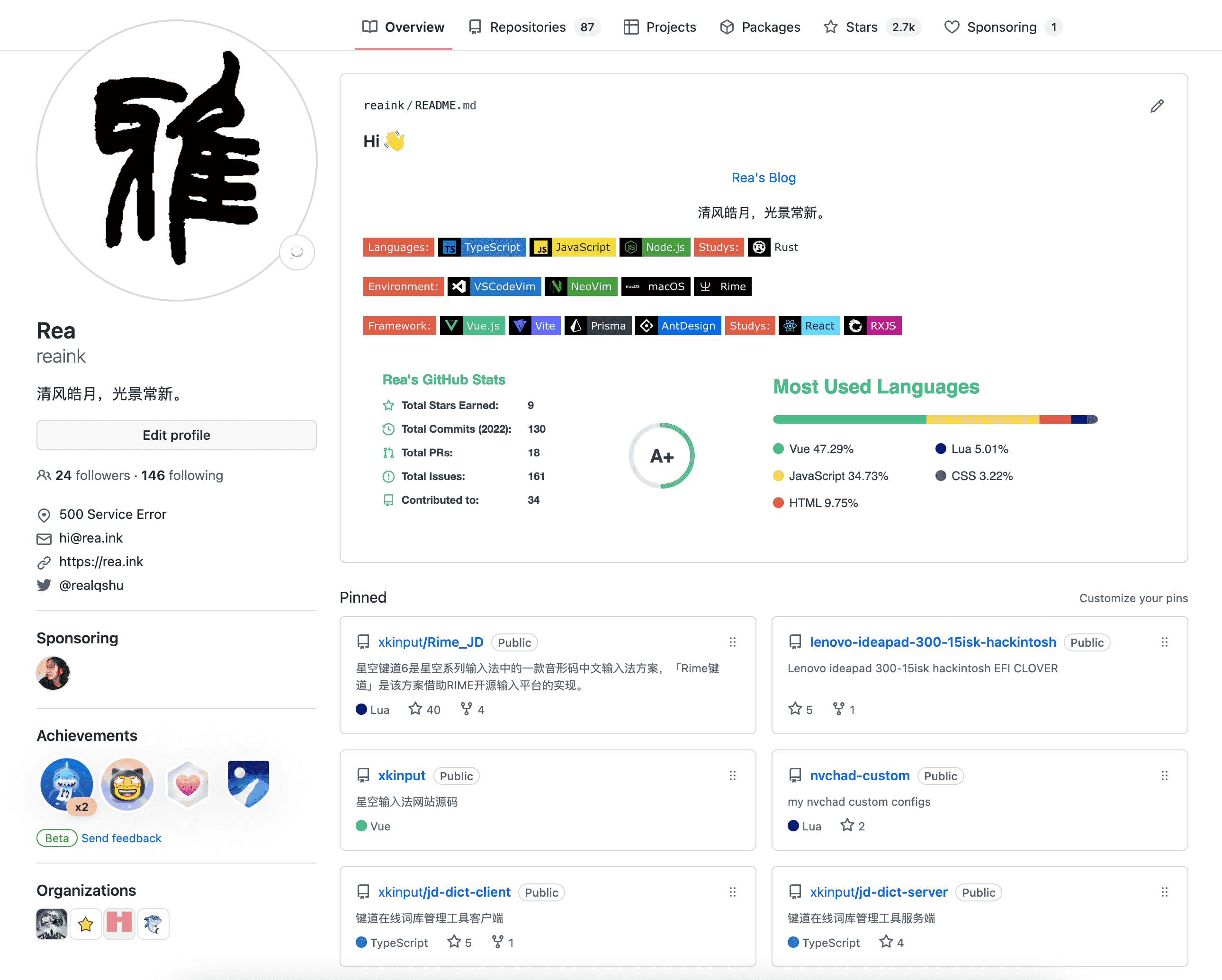The width and height of the screenshot is (1222, 980).
Task: Click the sponsored user avatar under Sponsoring
Action: click(x=53, y=672)
